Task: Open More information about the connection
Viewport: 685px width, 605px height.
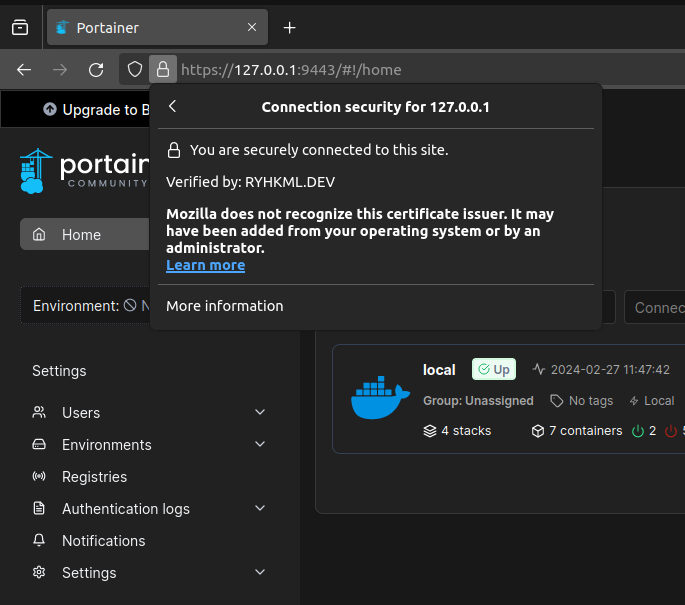Action: pos(225,306)
